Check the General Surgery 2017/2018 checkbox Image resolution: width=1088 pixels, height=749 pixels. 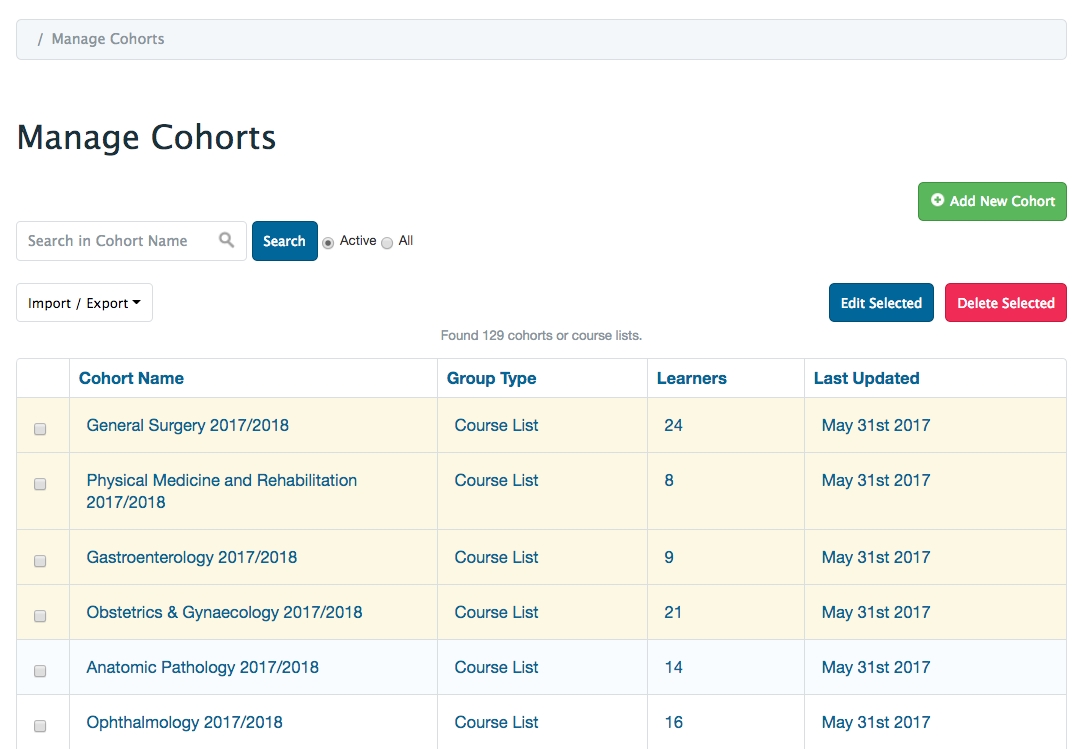[40, 429]
